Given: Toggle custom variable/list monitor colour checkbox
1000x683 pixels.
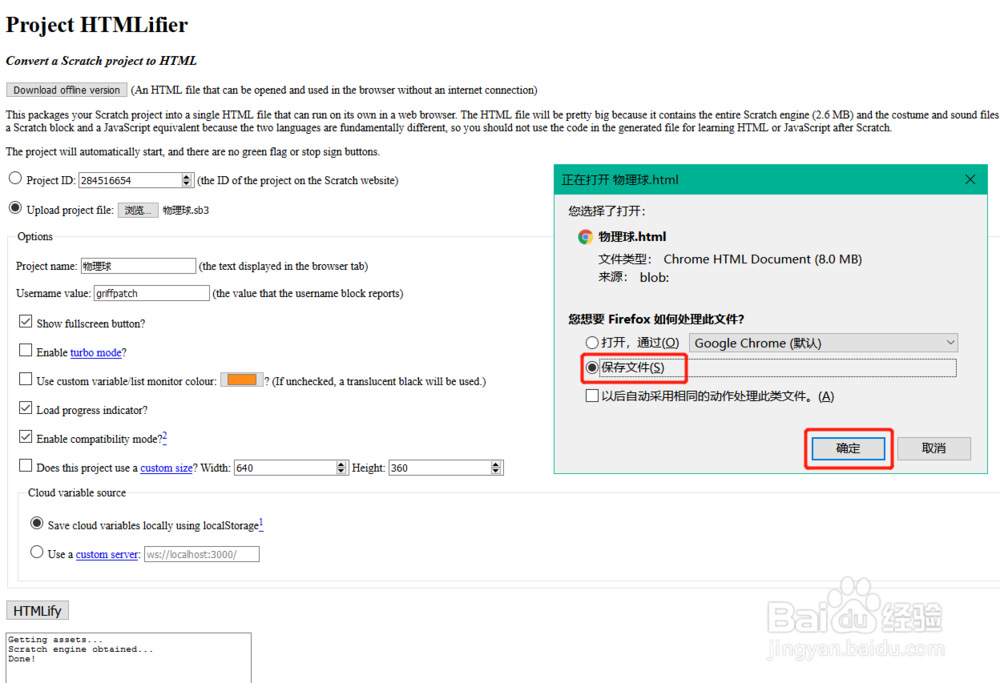Looking at the screenshot, I should [26, 379].
